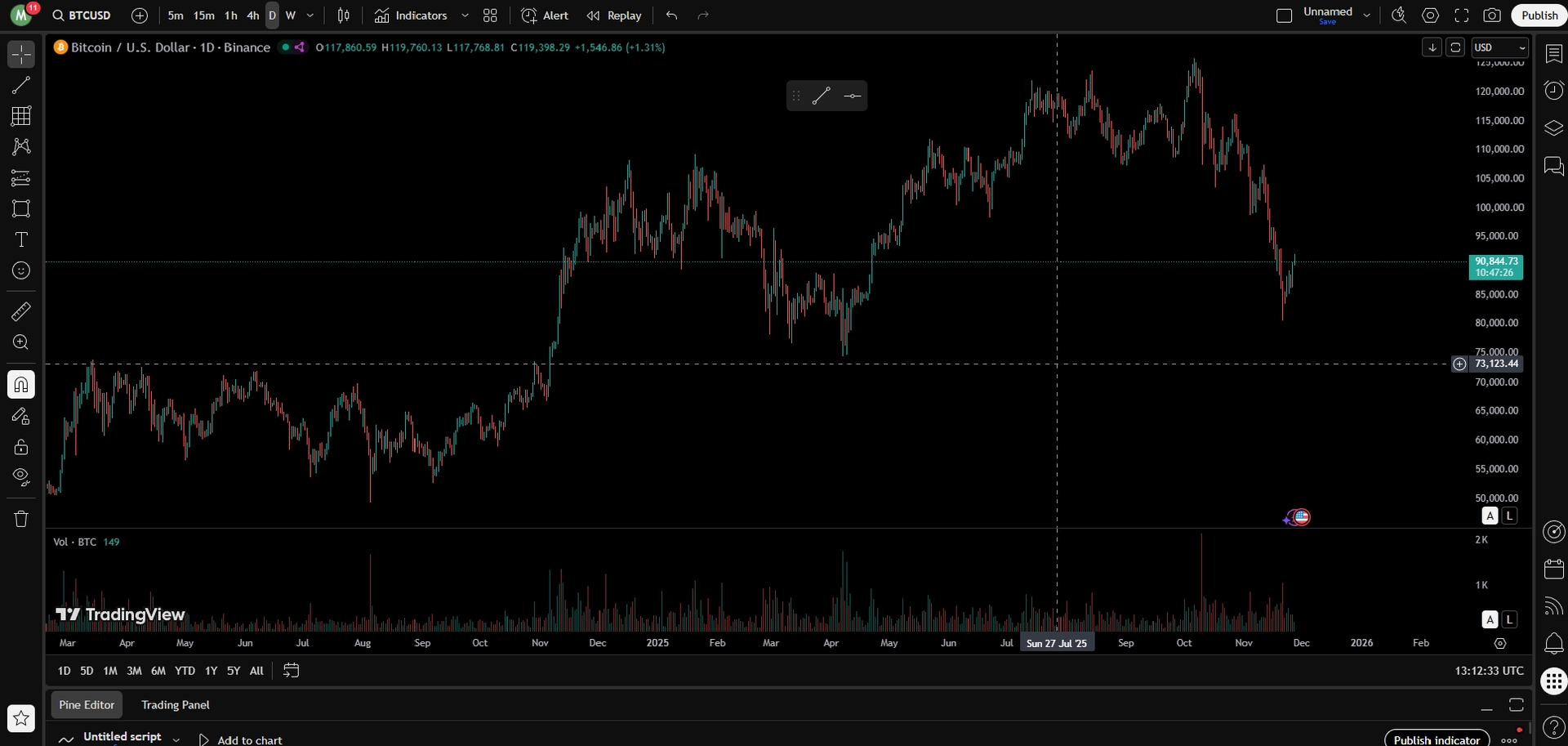
Task: Start bar Replay mode
Action: click(x=614, y=16)
